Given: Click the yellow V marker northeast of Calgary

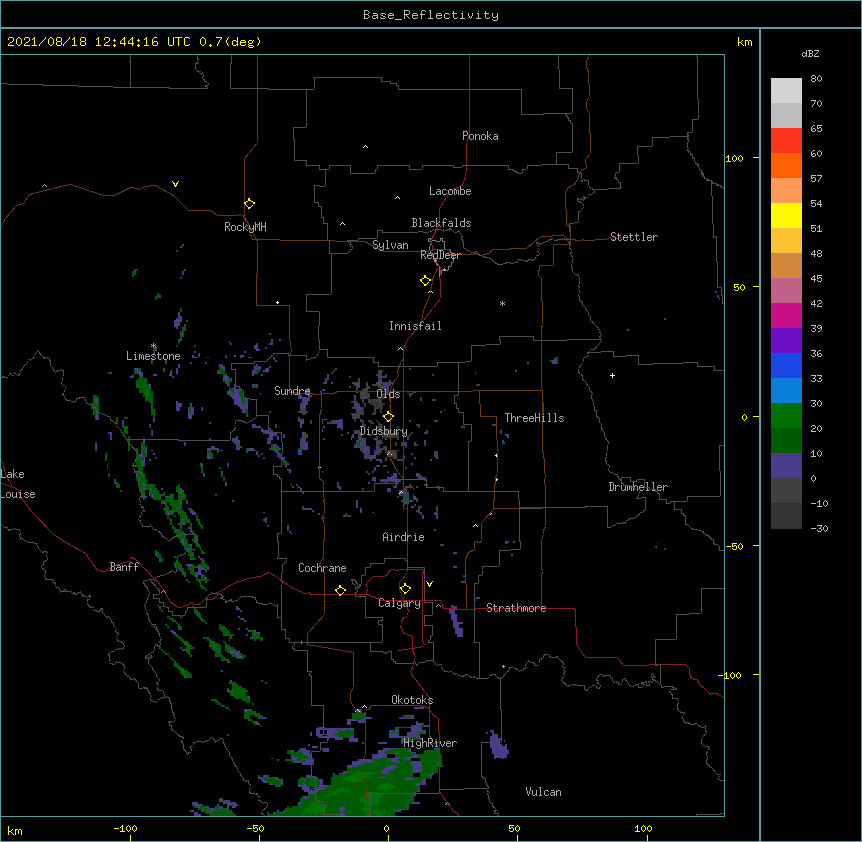Looking at the screenshot, I should (429, 584).
